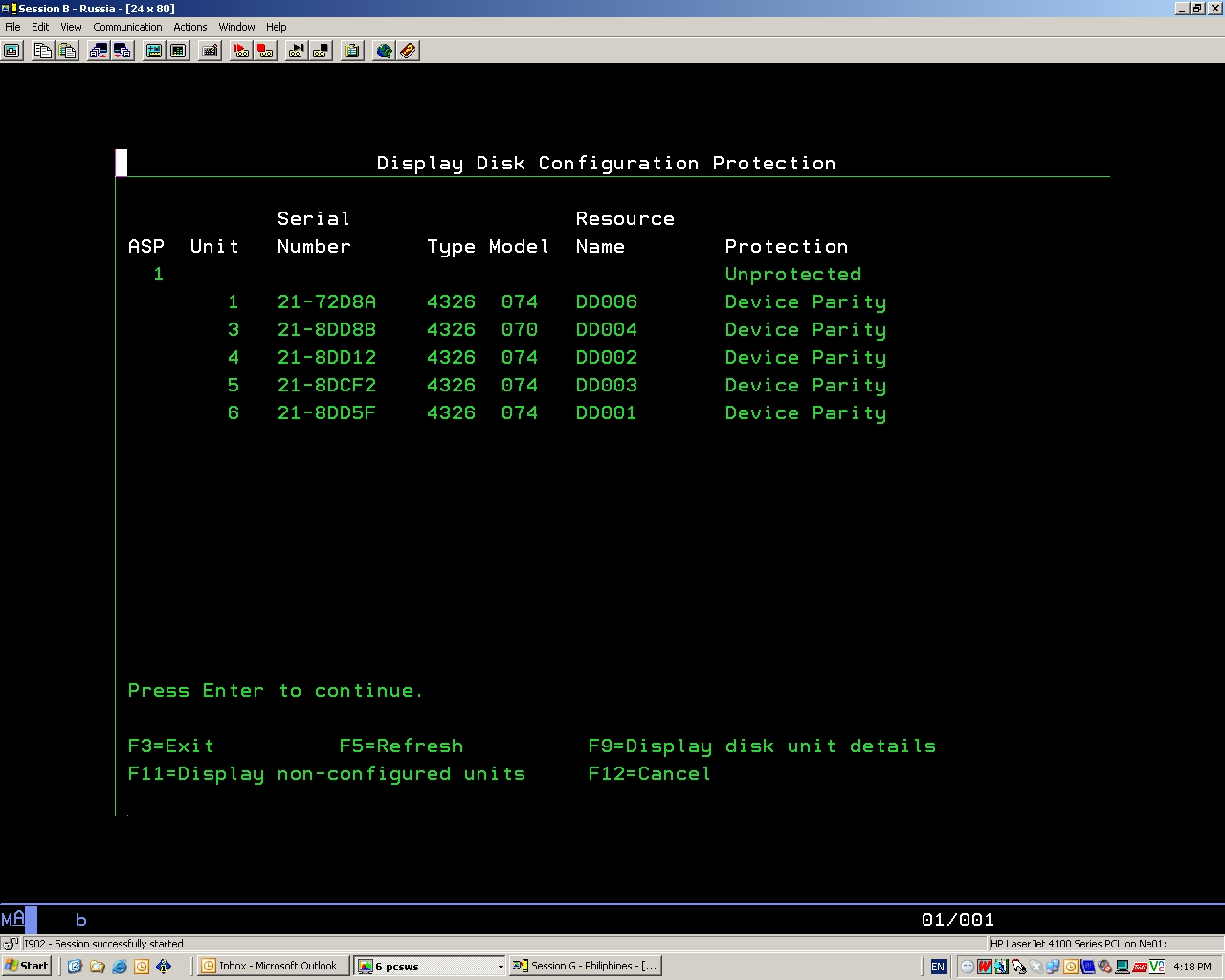The image size is (1225, 980).
Task: Click serial number 21-72D8A
Action: pyautogui.click(x=326, y=301)
